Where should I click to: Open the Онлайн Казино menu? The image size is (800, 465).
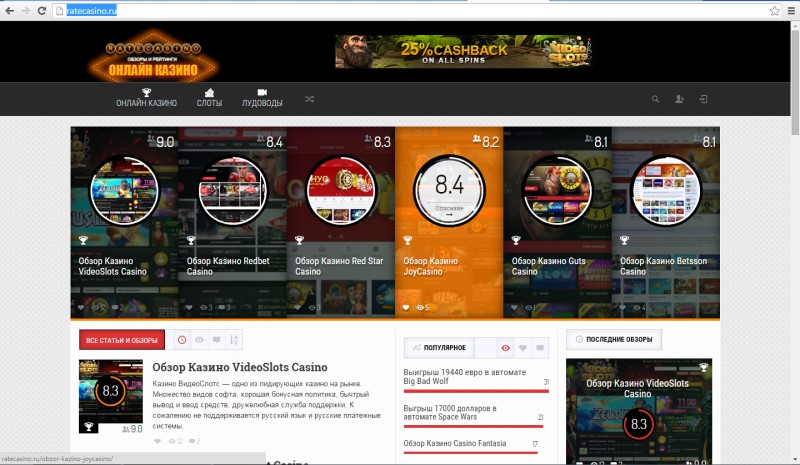click(x=146, y=98)
